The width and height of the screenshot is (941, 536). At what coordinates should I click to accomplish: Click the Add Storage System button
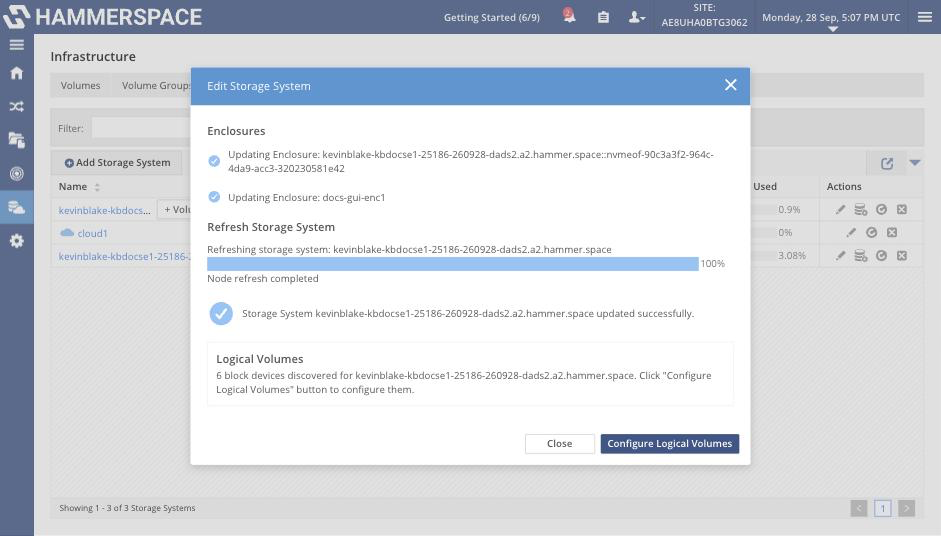(117, 163)
